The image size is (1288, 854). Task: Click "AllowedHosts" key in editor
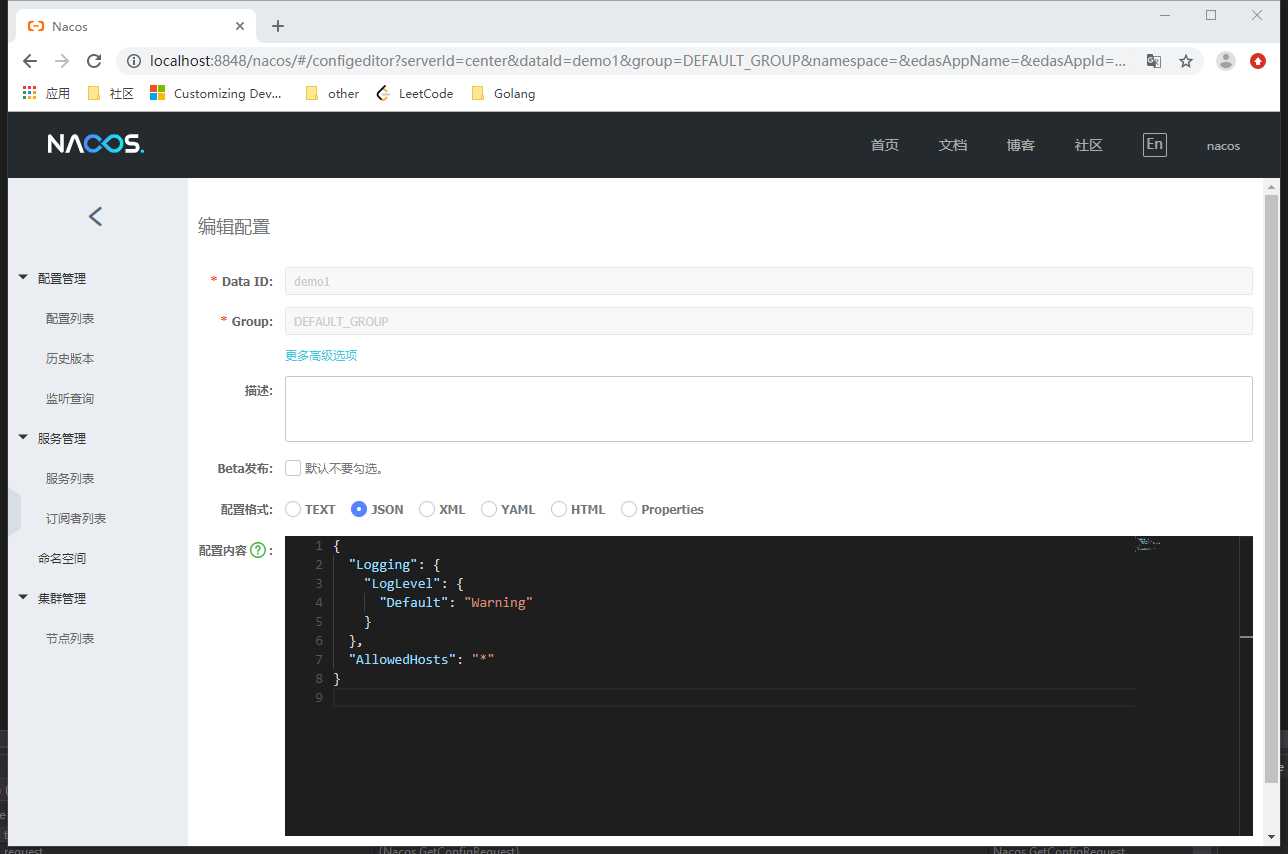click(402, 659)
